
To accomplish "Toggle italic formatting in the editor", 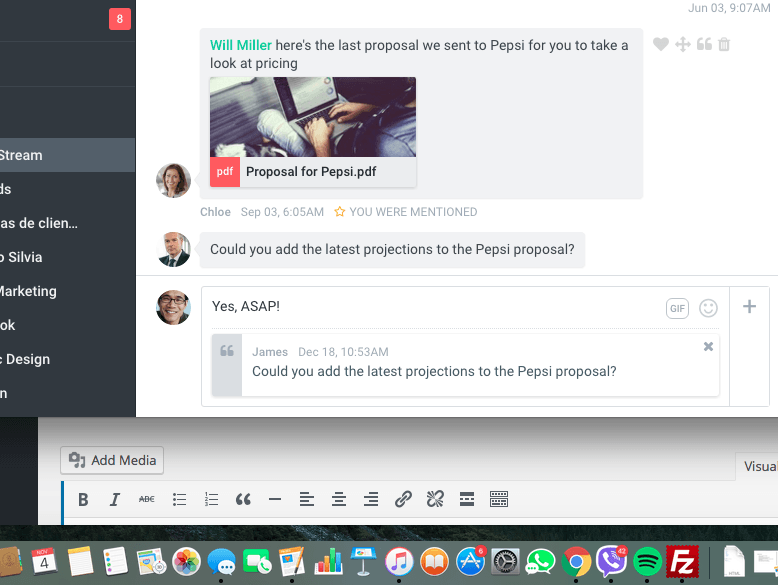I will pyautogui.click(x=115, y=499).
